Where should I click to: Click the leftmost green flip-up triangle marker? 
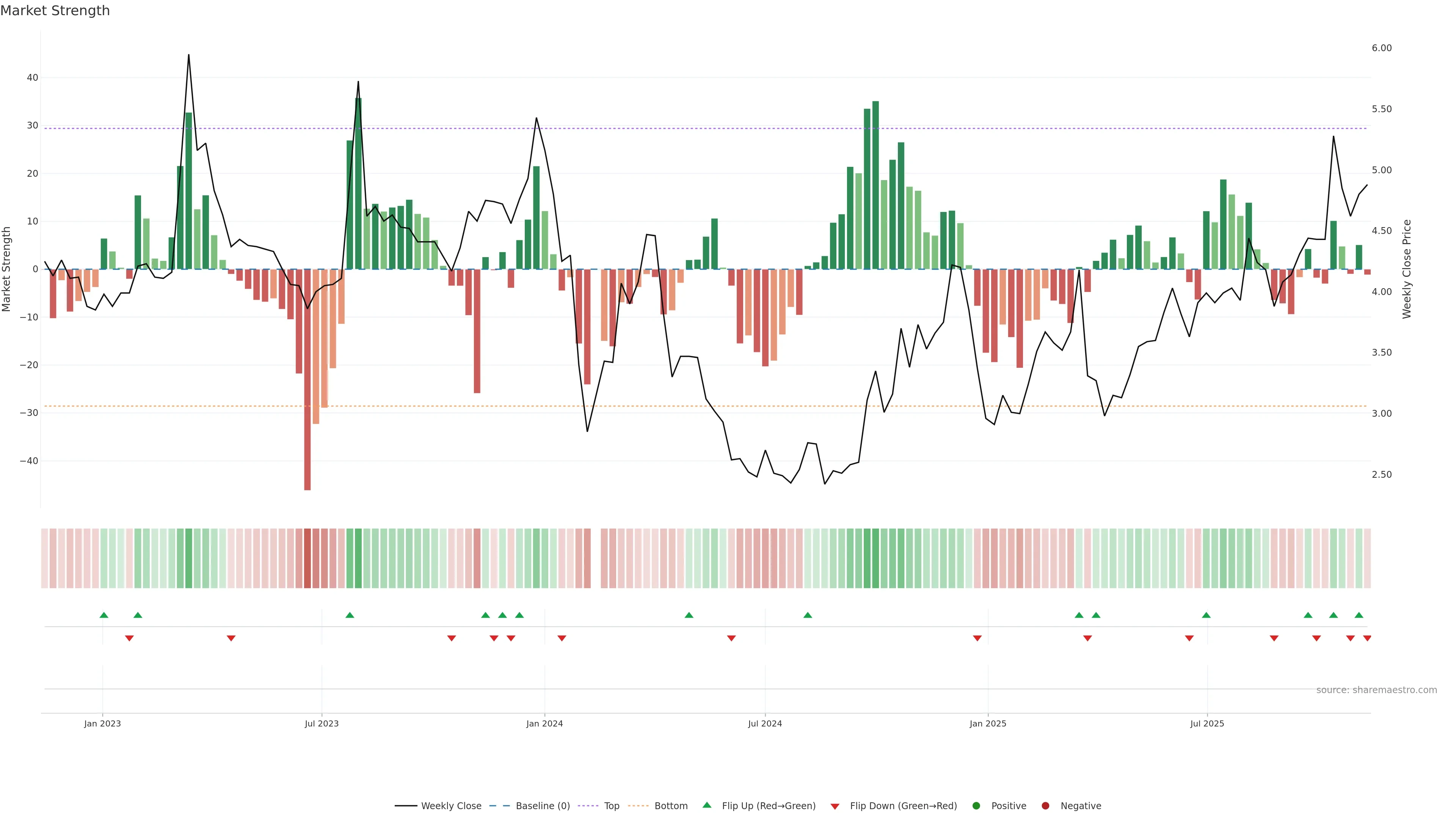tap(104, 615)
